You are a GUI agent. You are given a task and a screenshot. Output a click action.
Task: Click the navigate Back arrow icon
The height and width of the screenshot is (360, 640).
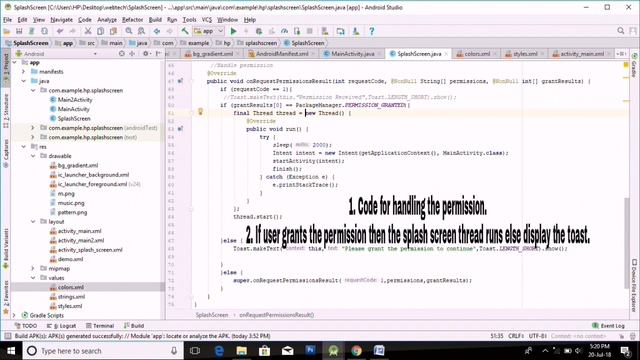pos(157,31)
